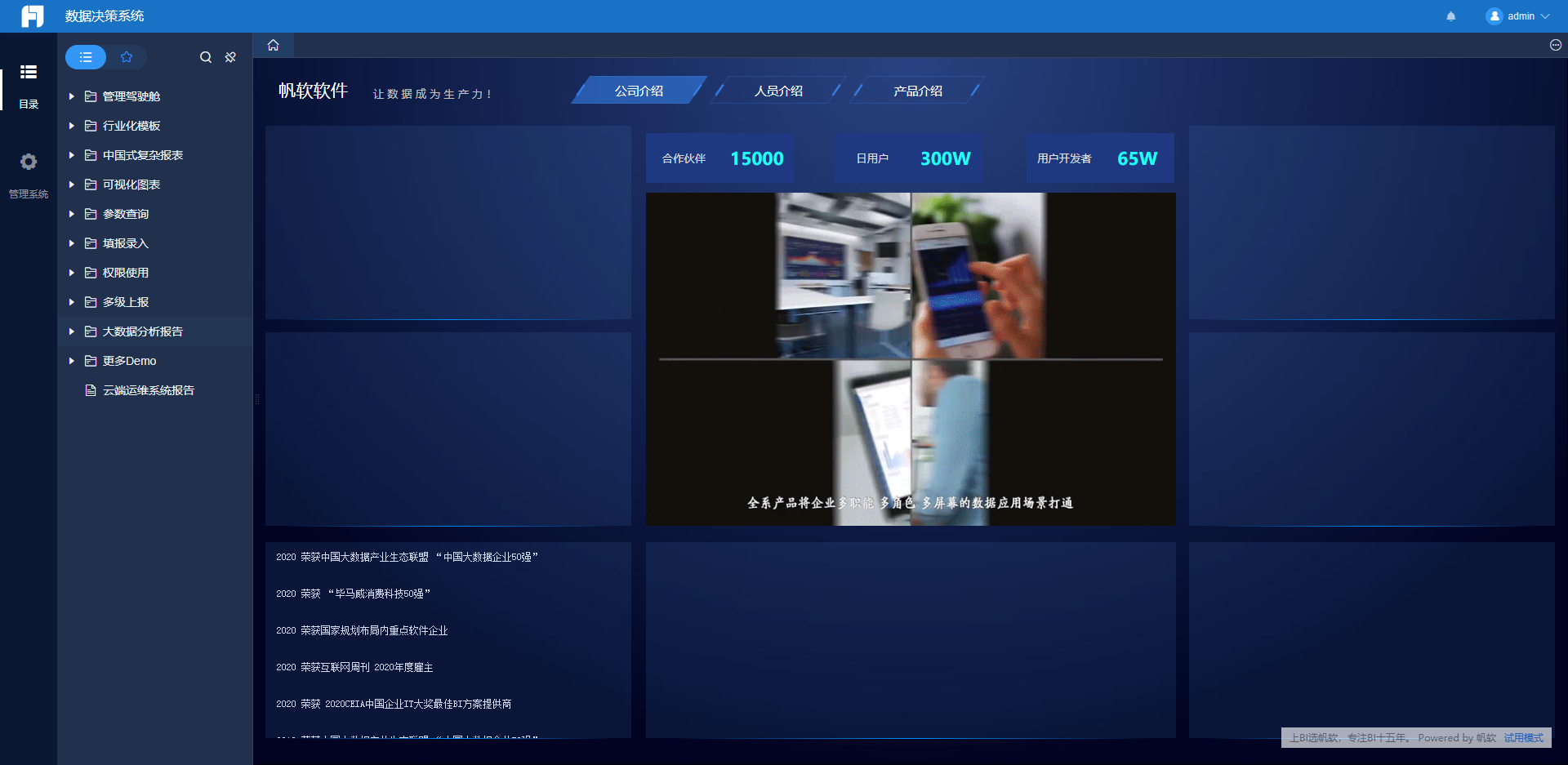1568x765 pixels.
Task: Click the 帆软软件 title
Action: click(x=314, y=91)
